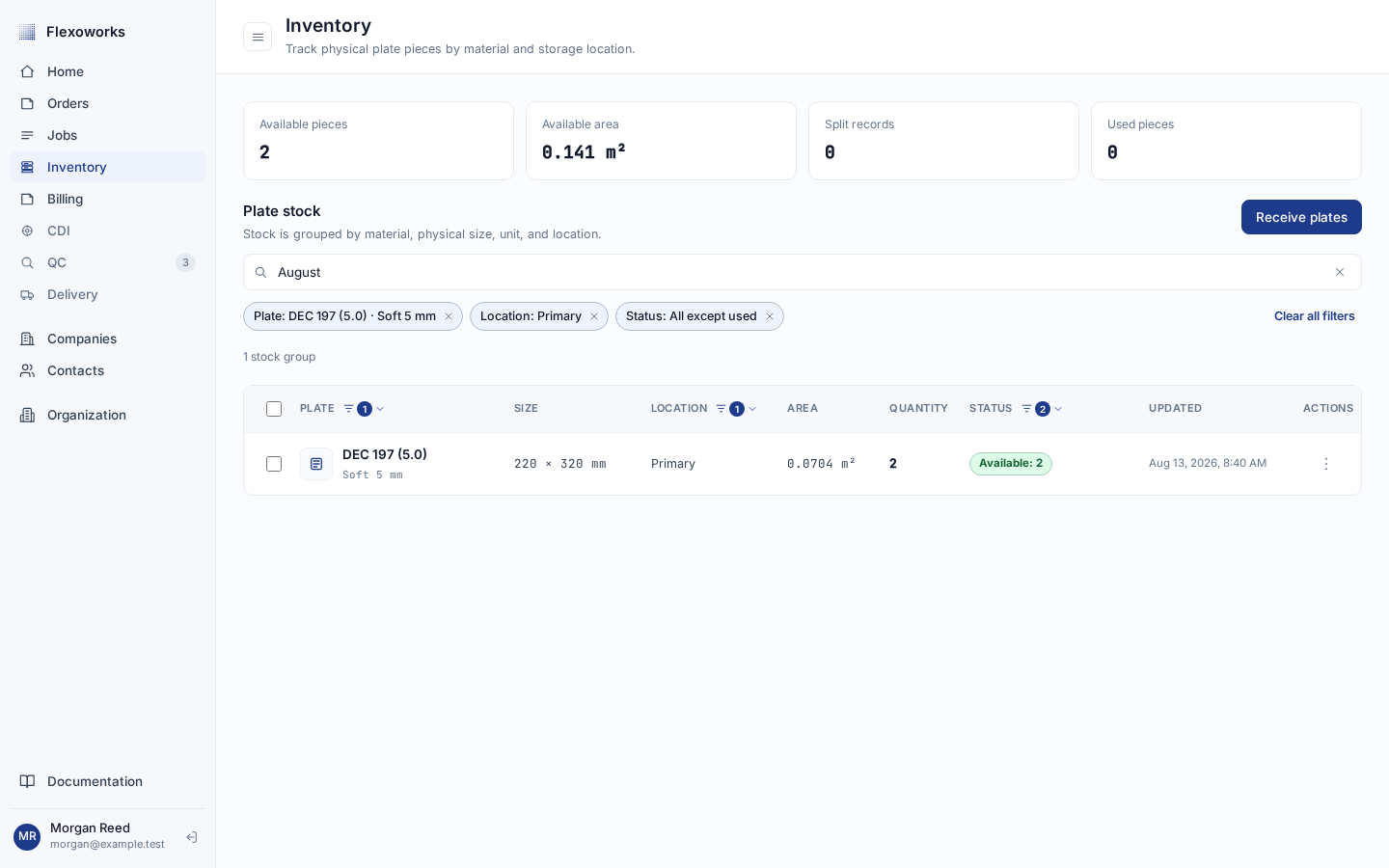Open the CDI target icon
The width and height of the screenshot is (1389, 868).
(x=27, y=231)
